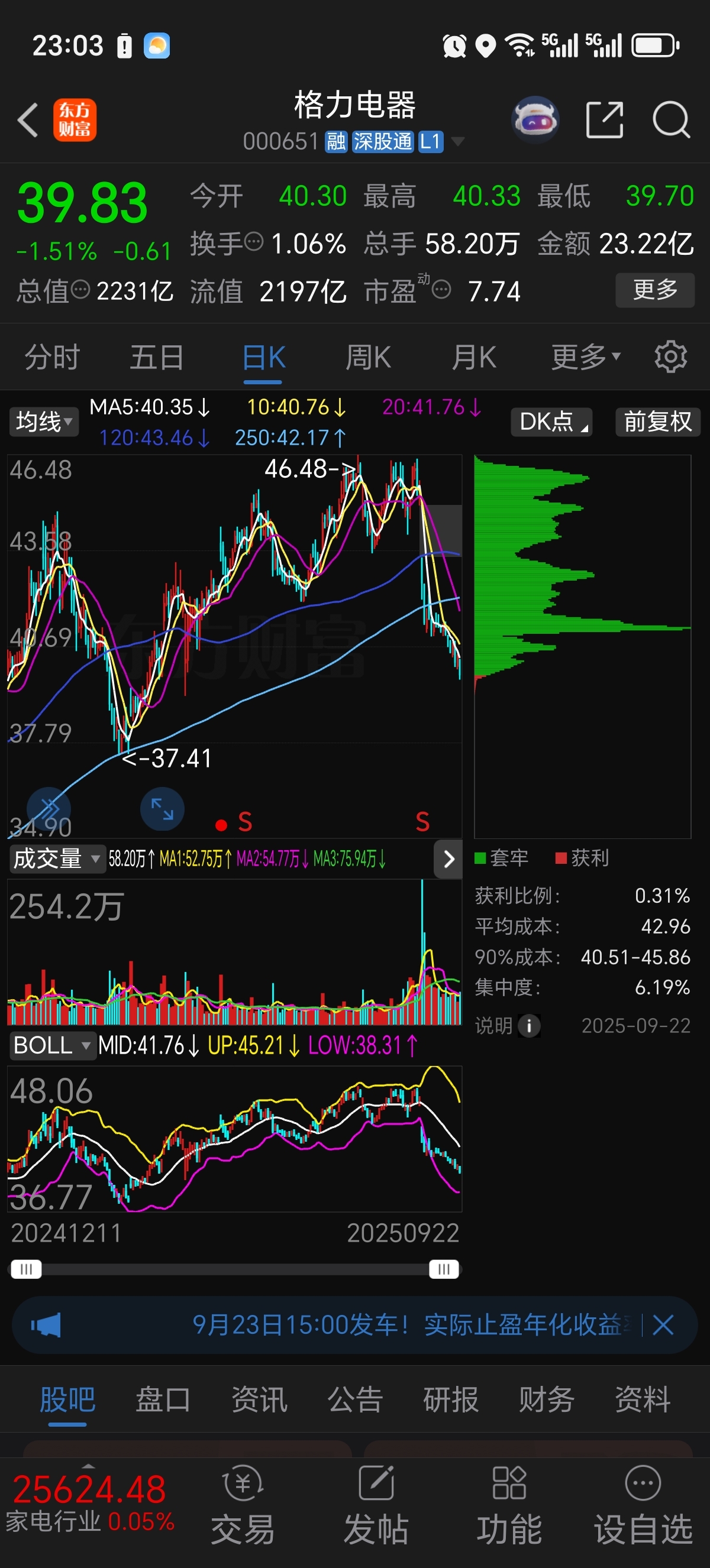Open the 公告 tab

pyautogui.click(x=355, y=1399)
